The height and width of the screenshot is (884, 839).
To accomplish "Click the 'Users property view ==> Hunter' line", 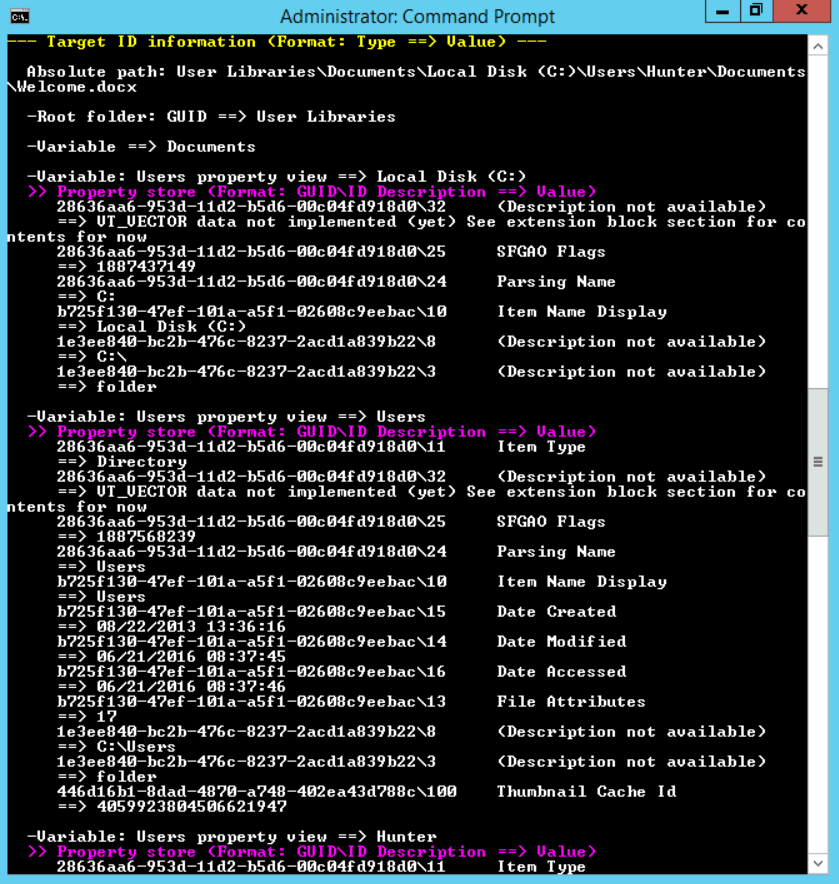I will point(231,837).
